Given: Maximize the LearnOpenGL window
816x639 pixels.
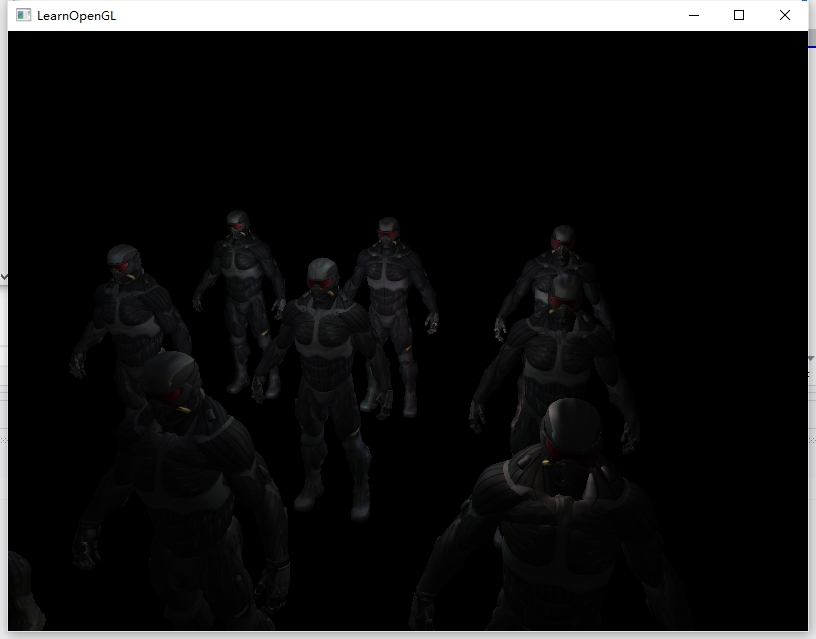Looking at the screenshot, I should [x=739, y=15].
